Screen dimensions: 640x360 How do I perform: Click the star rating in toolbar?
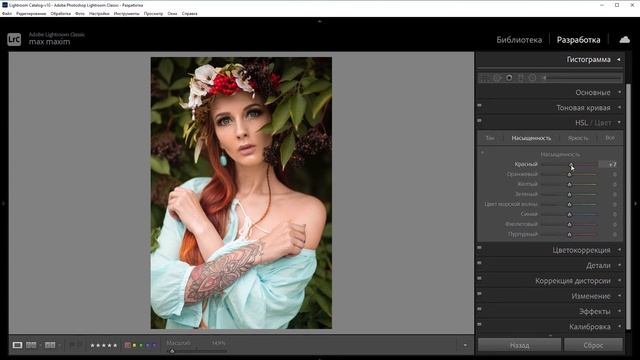point(104,345)
